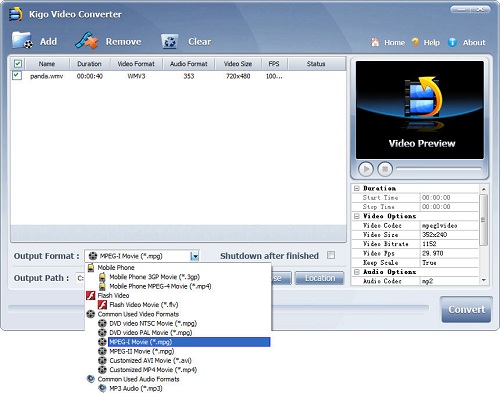Open the Home link
500x393 pixels.
pos(394,42)
